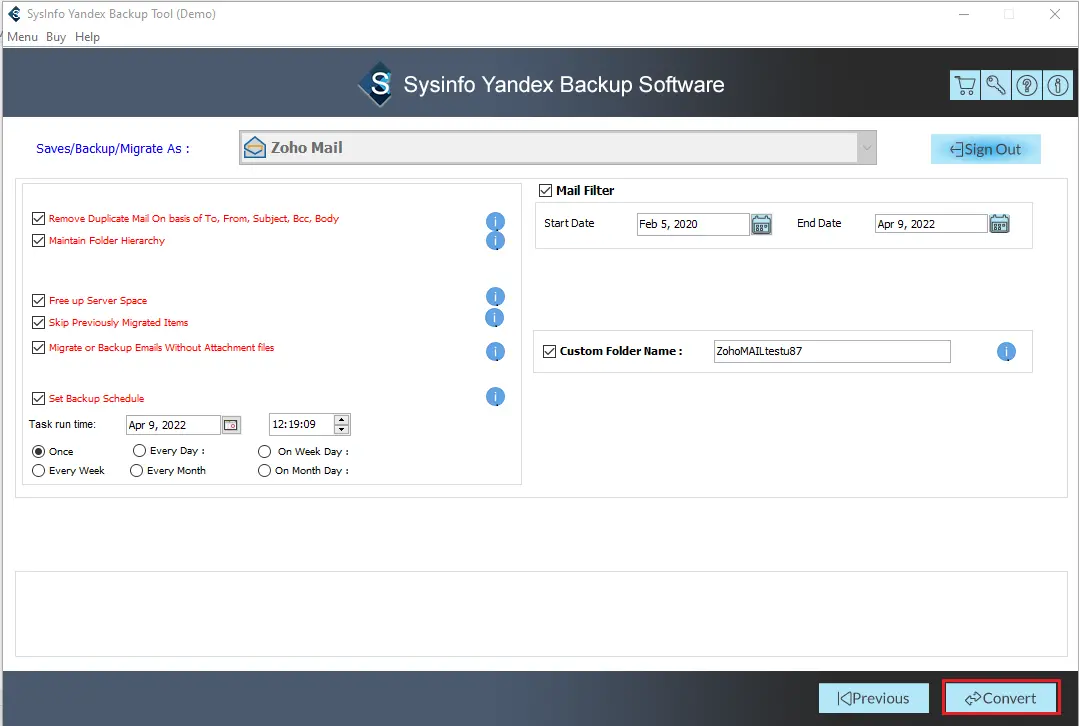Image resolution: width=1079 pixels, height=726 pixels.
Task: Toggle the Mail Filter checkbox
Action: (x=546, y=191)
